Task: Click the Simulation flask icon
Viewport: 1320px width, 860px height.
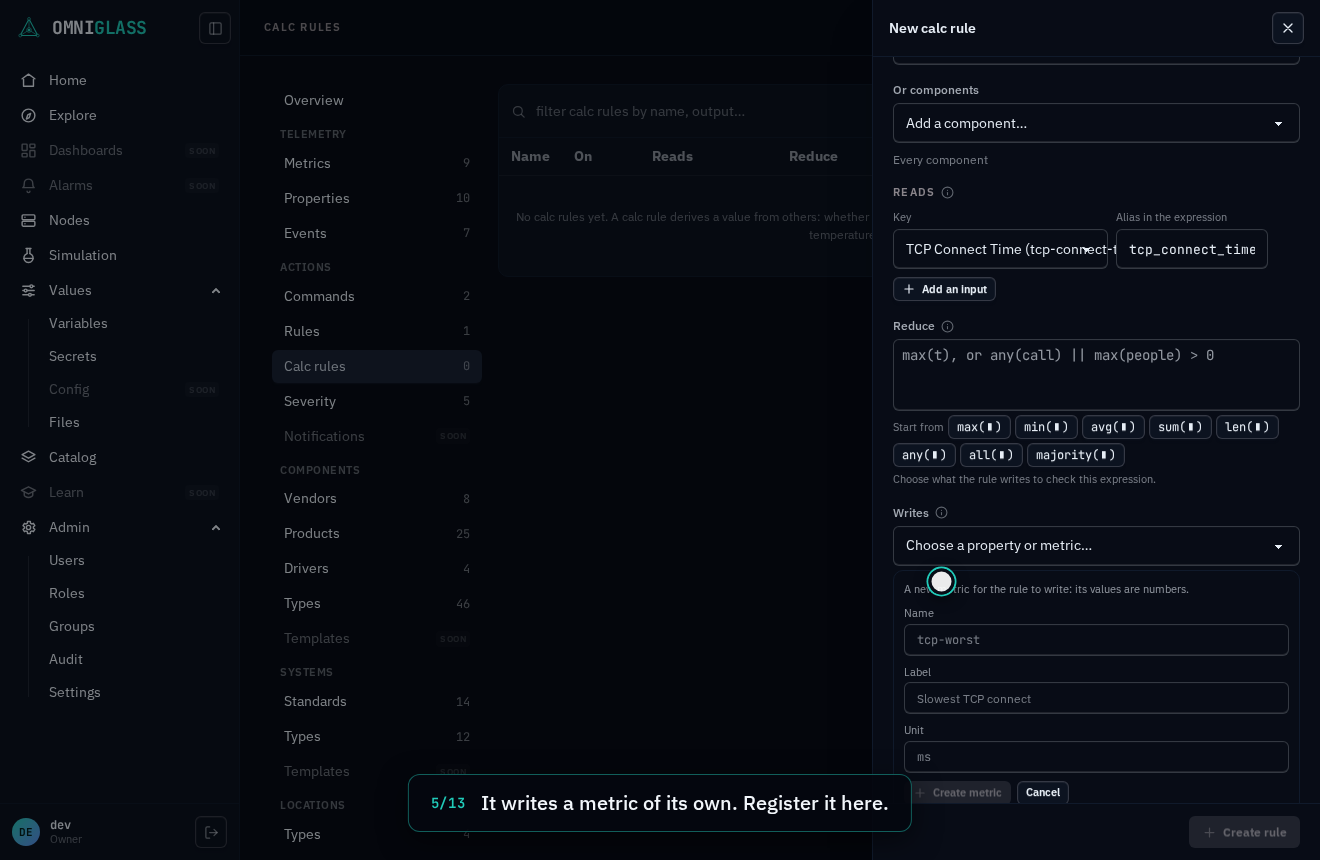Action: click(29, 255)
